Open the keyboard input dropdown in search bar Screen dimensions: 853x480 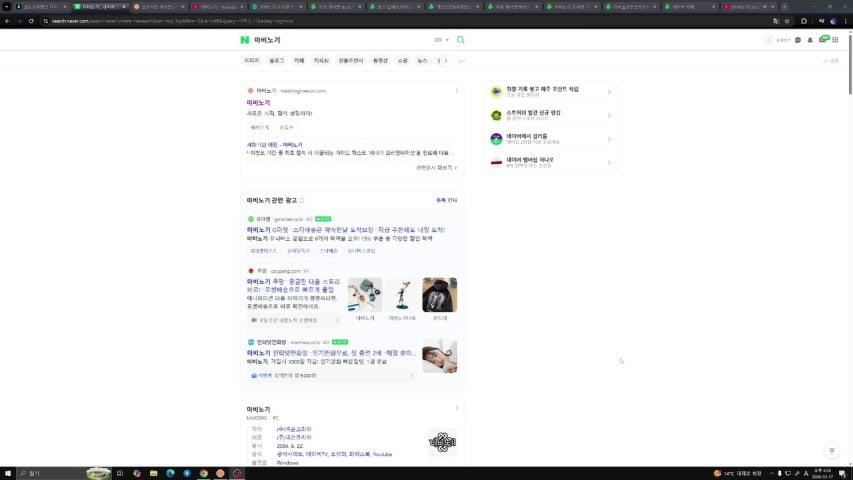(441, 40)
